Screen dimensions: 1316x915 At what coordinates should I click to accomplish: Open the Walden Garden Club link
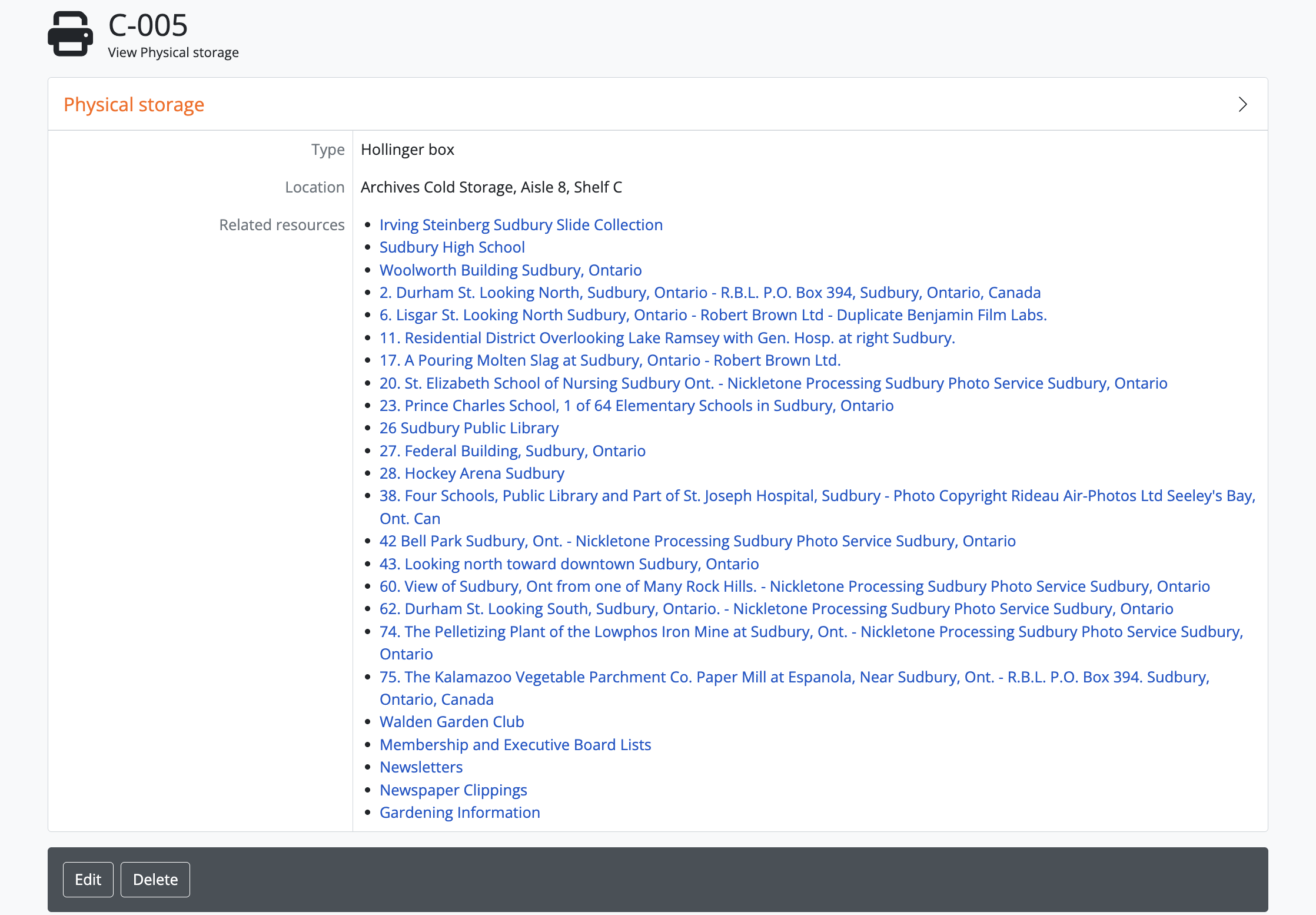click(451, 722)
